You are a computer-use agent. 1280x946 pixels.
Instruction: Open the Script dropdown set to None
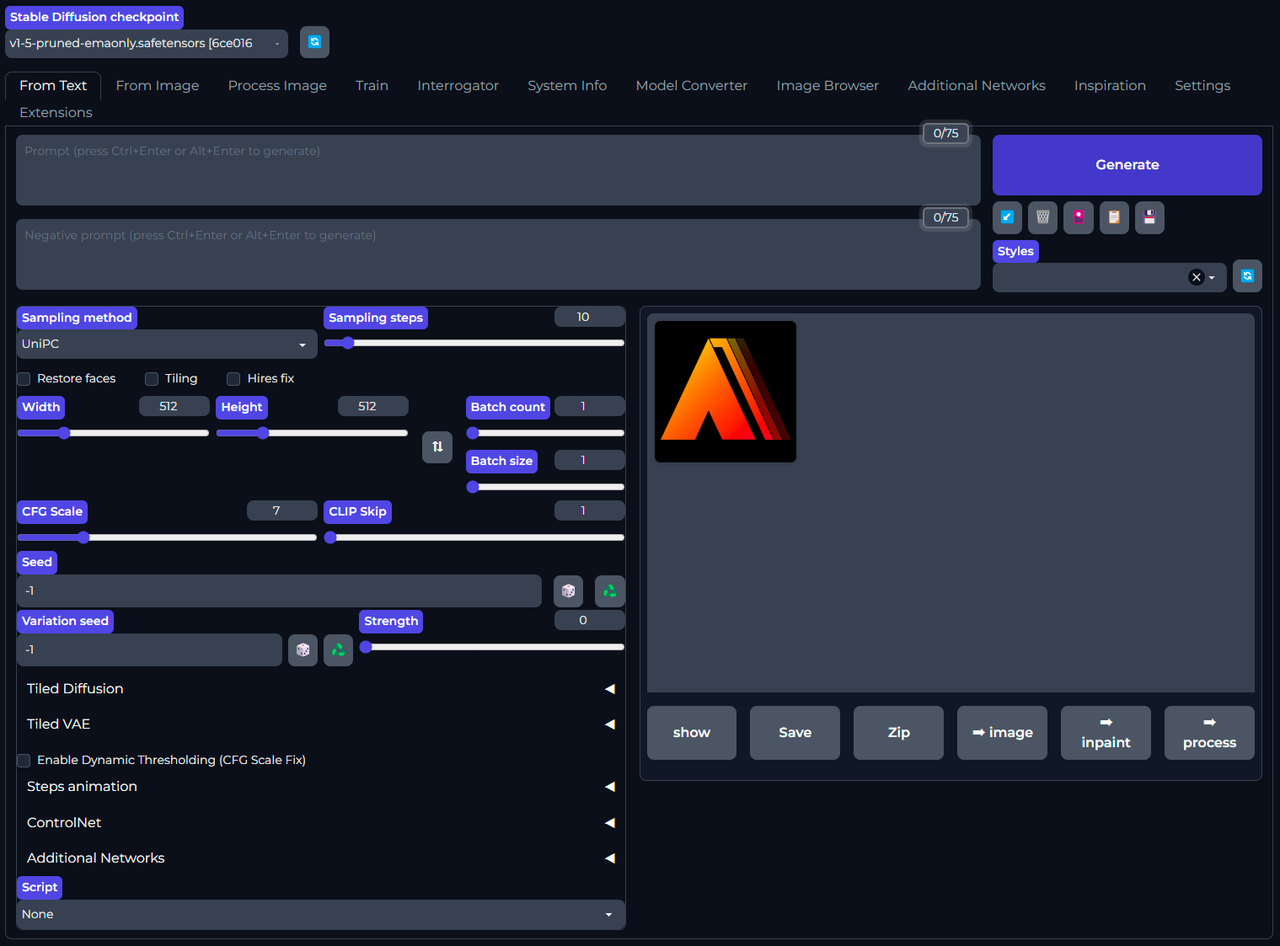(x=320, y=914)
